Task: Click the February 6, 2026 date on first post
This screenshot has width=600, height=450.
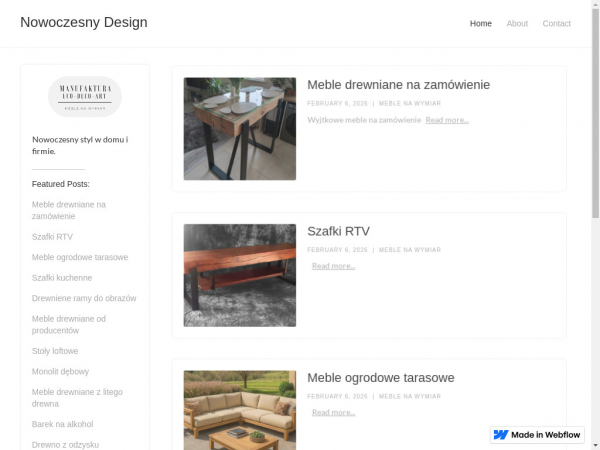Action: (337, 103)
